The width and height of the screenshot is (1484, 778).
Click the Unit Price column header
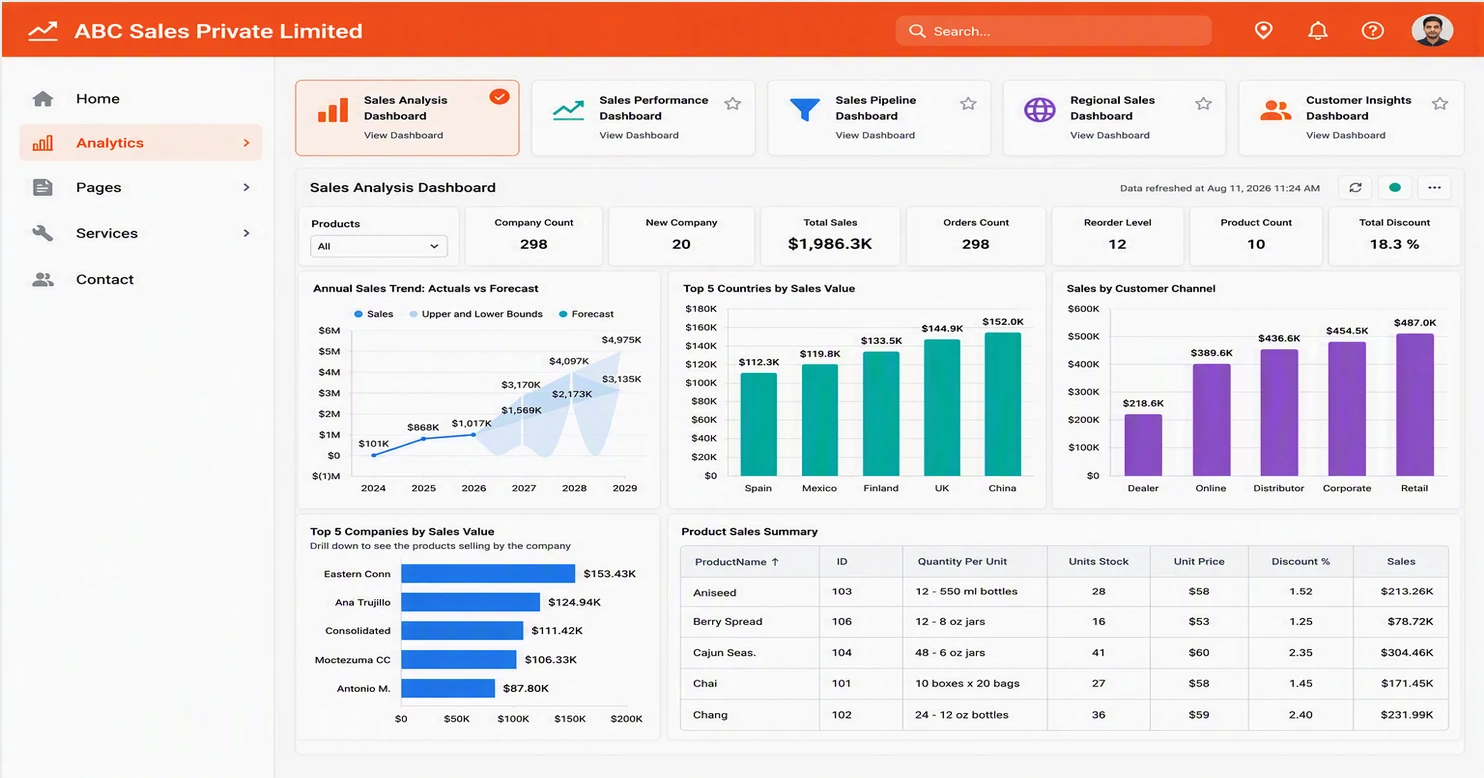point(1199,562)
